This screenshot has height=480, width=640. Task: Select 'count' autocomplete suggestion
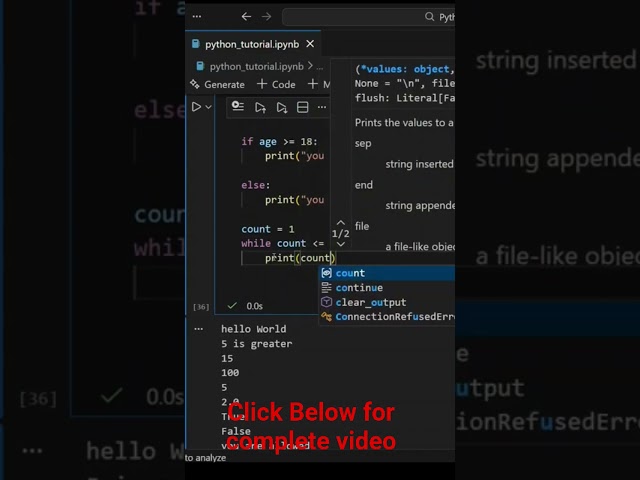(x=387, y=273)
